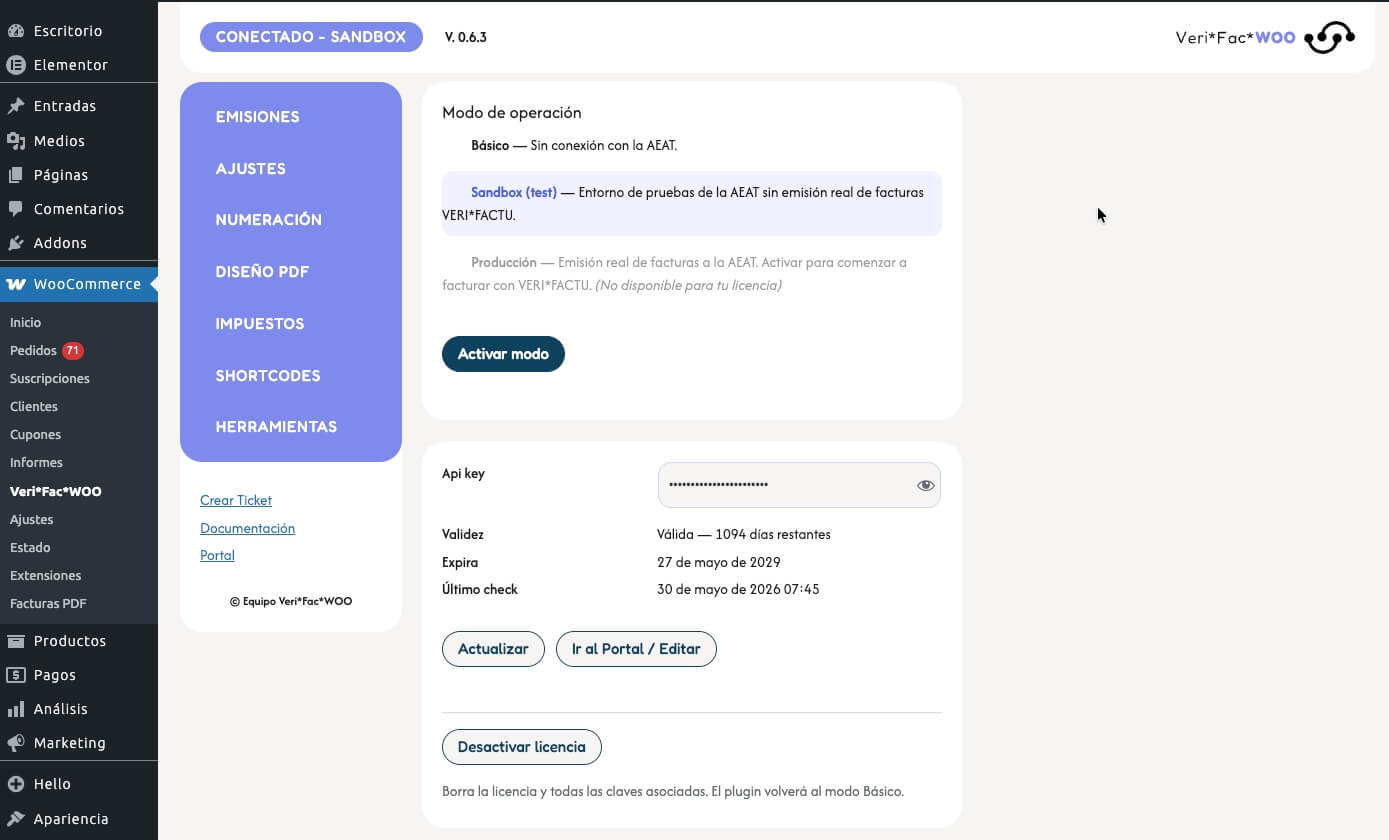Click the '© Equipo Veri*Fac*WOO' footer text
The width and height of the screenshot is (1389, 840).
pyautogui.click(x=291, y=602)
